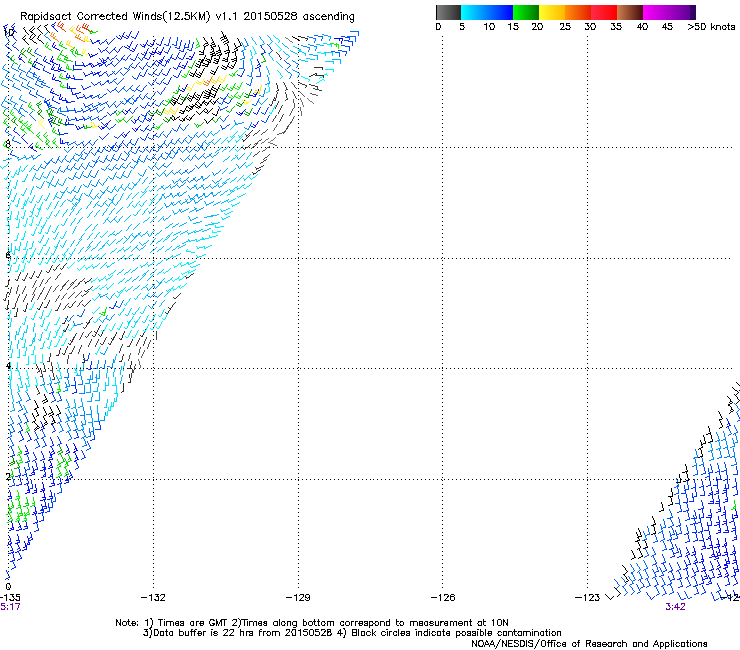Image resolution: width=740 pixels, height=650 pixels.
Task: Click the longitude label '-129'
Action: [298, 598]
